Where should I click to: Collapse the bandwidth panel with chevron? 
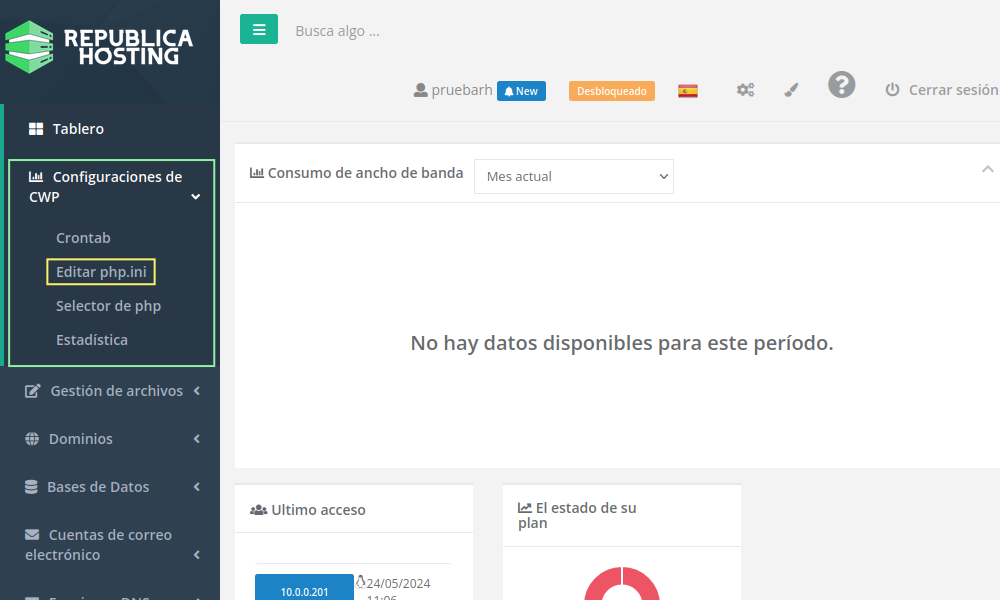(987, 169)
